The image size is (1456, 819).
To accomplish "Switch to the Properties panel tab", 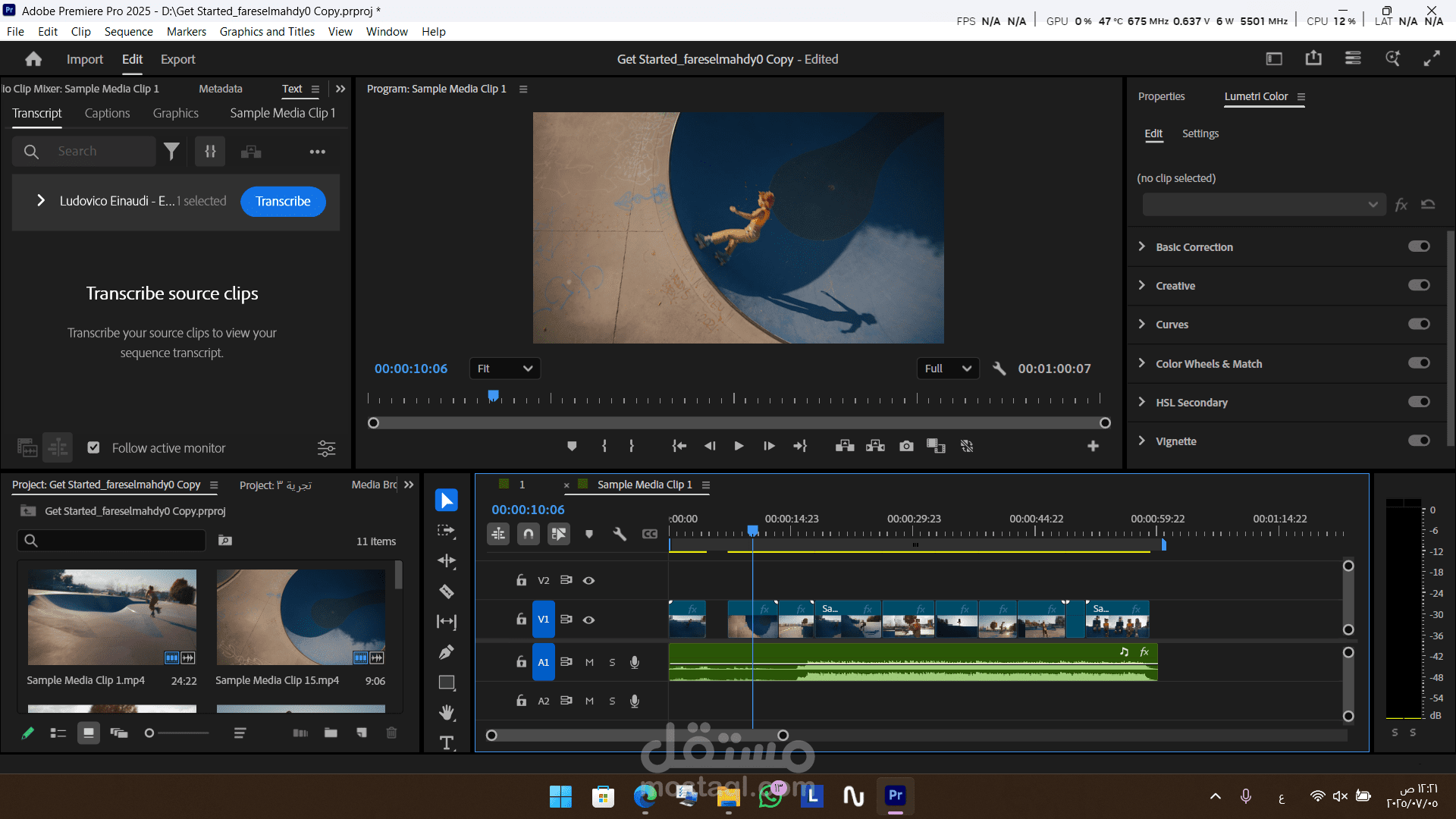I will pyautogui.click(x=1161, y=96).
